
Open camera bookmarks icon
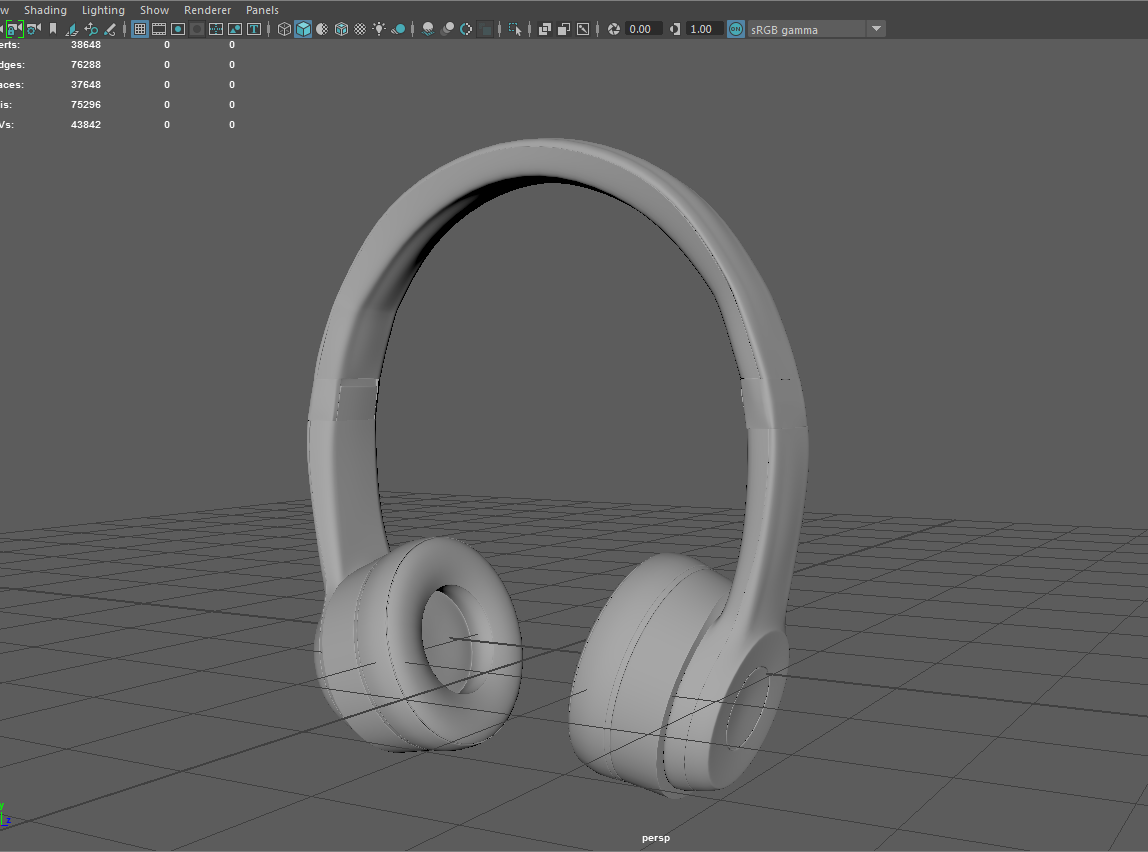(x=53, y=29)
